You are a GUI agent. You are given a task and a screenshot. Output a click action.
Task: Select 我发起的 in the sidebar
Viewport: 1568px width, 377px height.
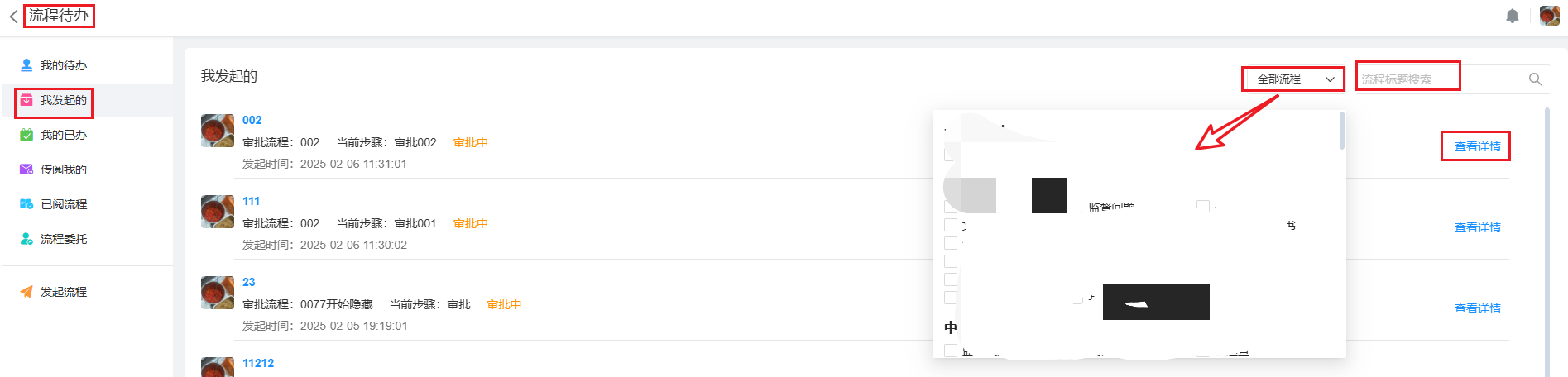63,100
